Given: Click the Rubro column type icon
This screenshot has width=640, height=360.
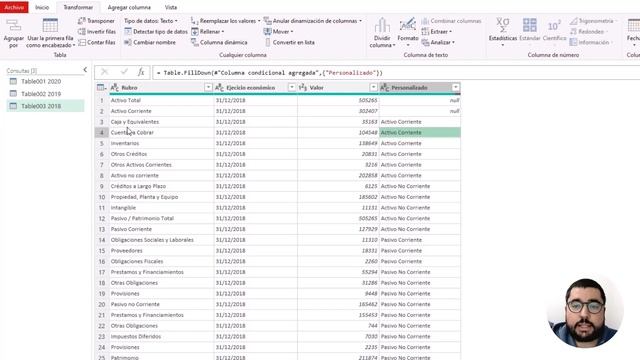Looking at the screenshot, I should pyautogui.click(x=115, y=87).
